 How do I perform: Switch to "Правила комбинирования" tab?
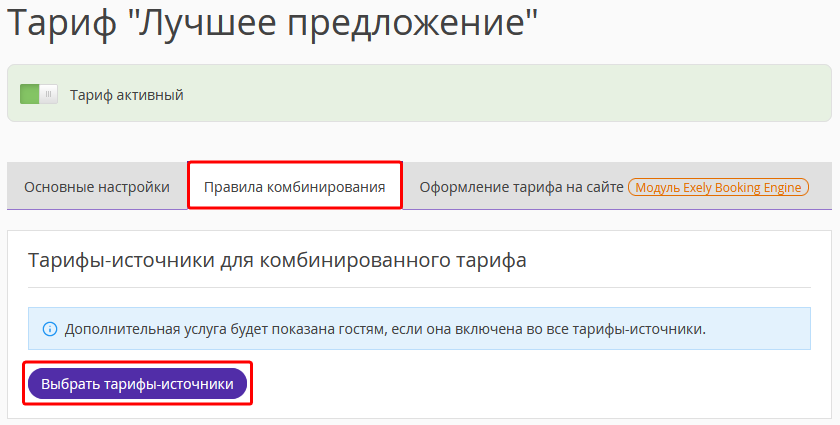(295, 187)
